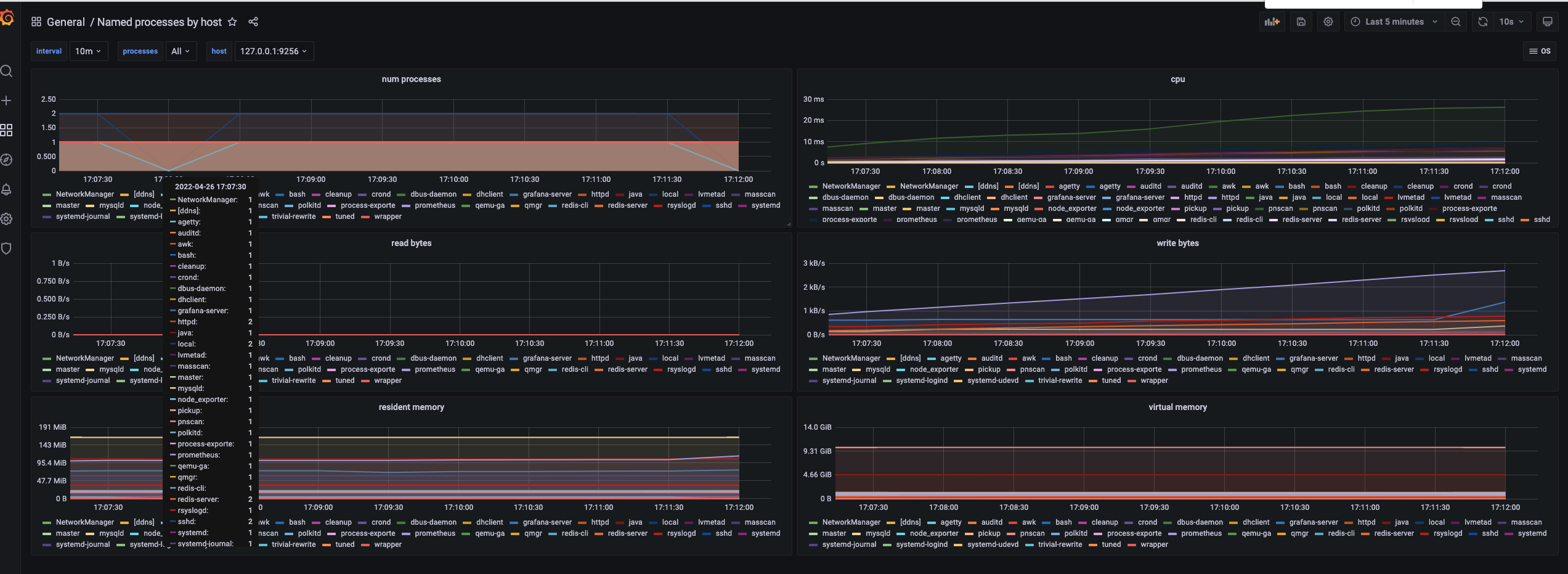Open the host 127.0.0.1:9256 dropdown
Viewport: 1568px width, 574px height.
click(274, 51)
